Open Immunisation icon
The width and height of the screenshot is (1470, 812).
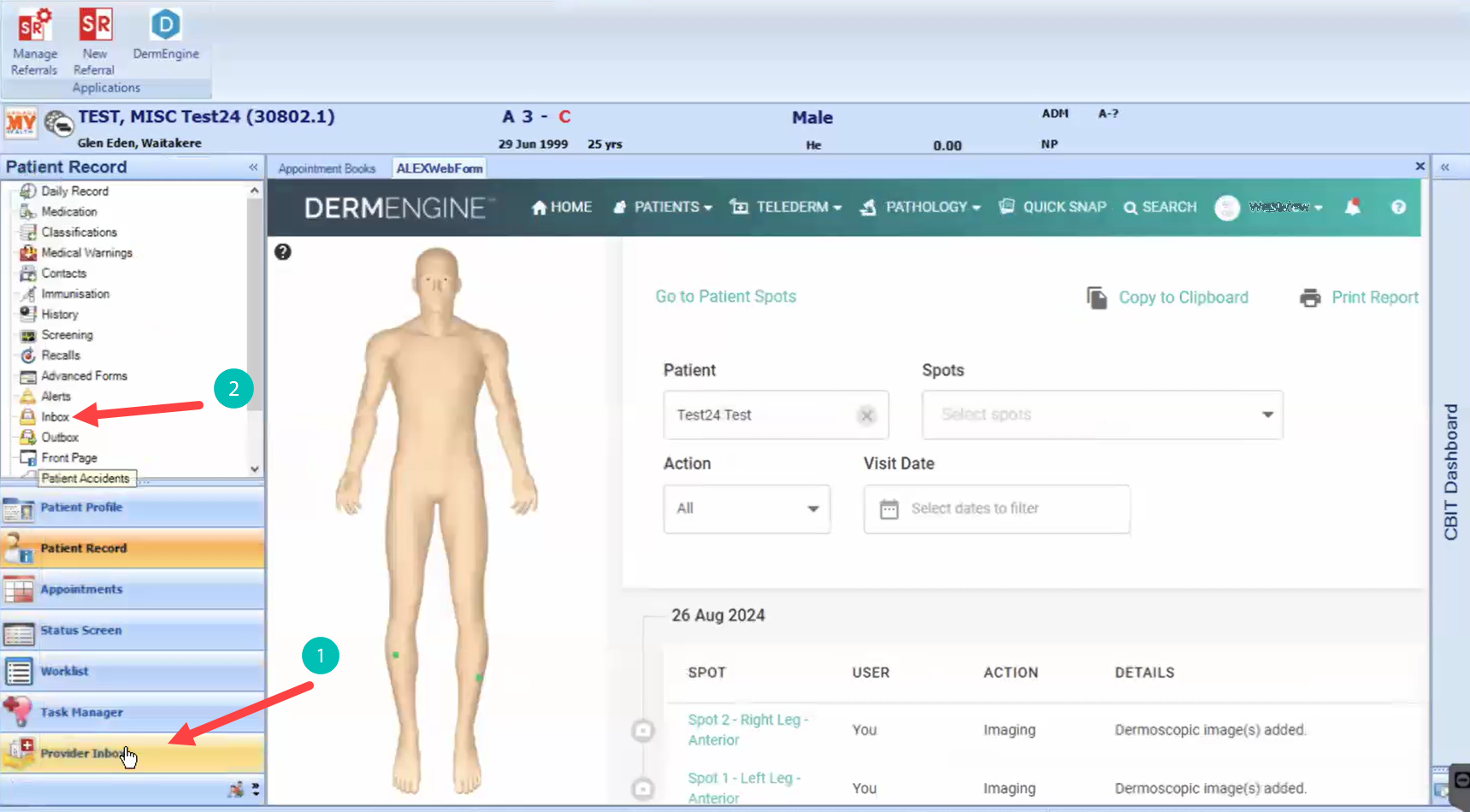pyautogui.click(x=28, y=293)
